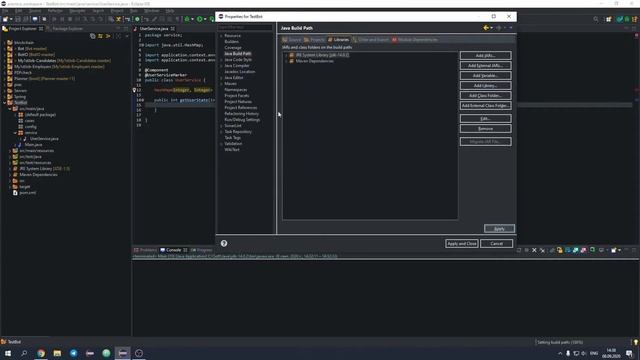Select the Project Natures property page
The image size is (640, 360).
click(238, 102)
